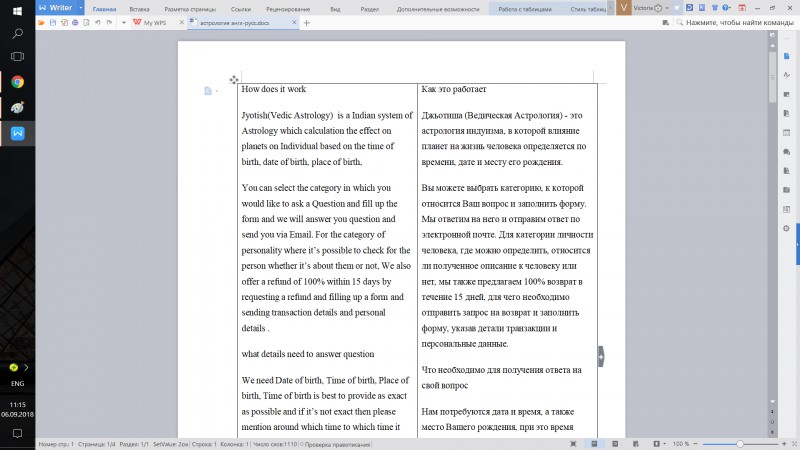Click the paragraph layout icon beside table

coord(208,91)
